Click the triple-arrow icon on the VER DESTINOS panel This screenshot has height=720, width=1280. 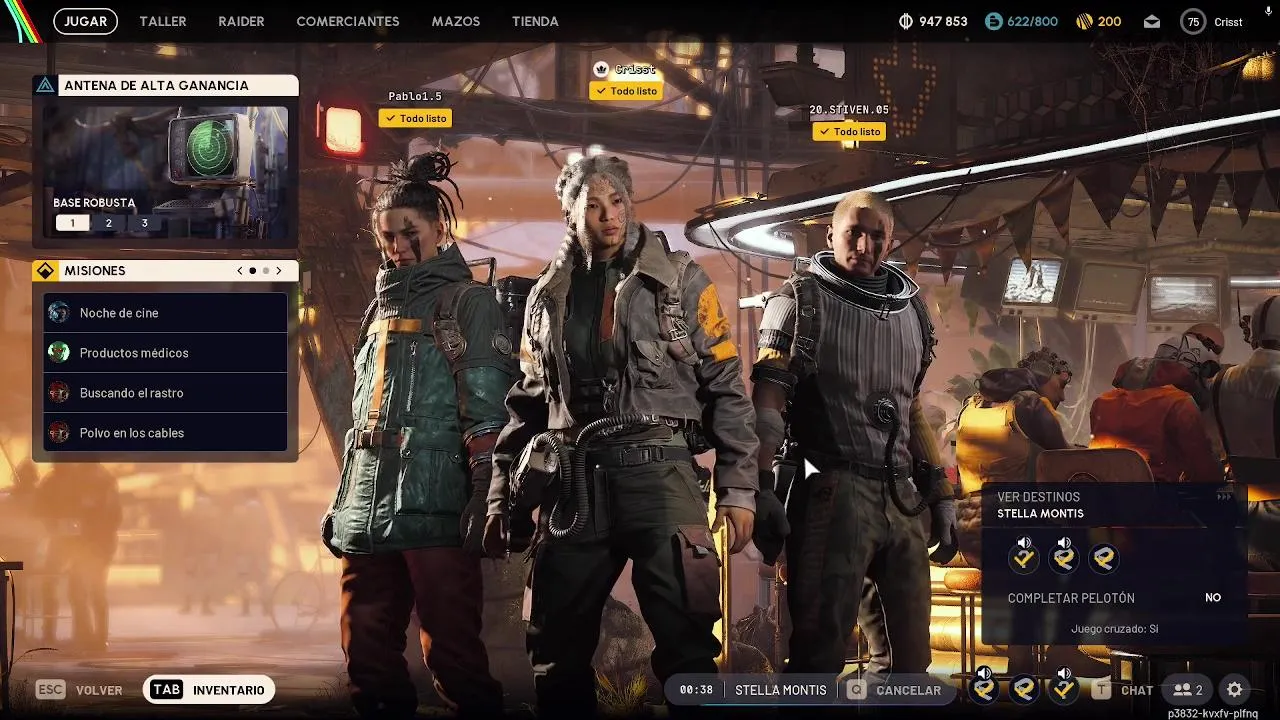click(1224, 496)
